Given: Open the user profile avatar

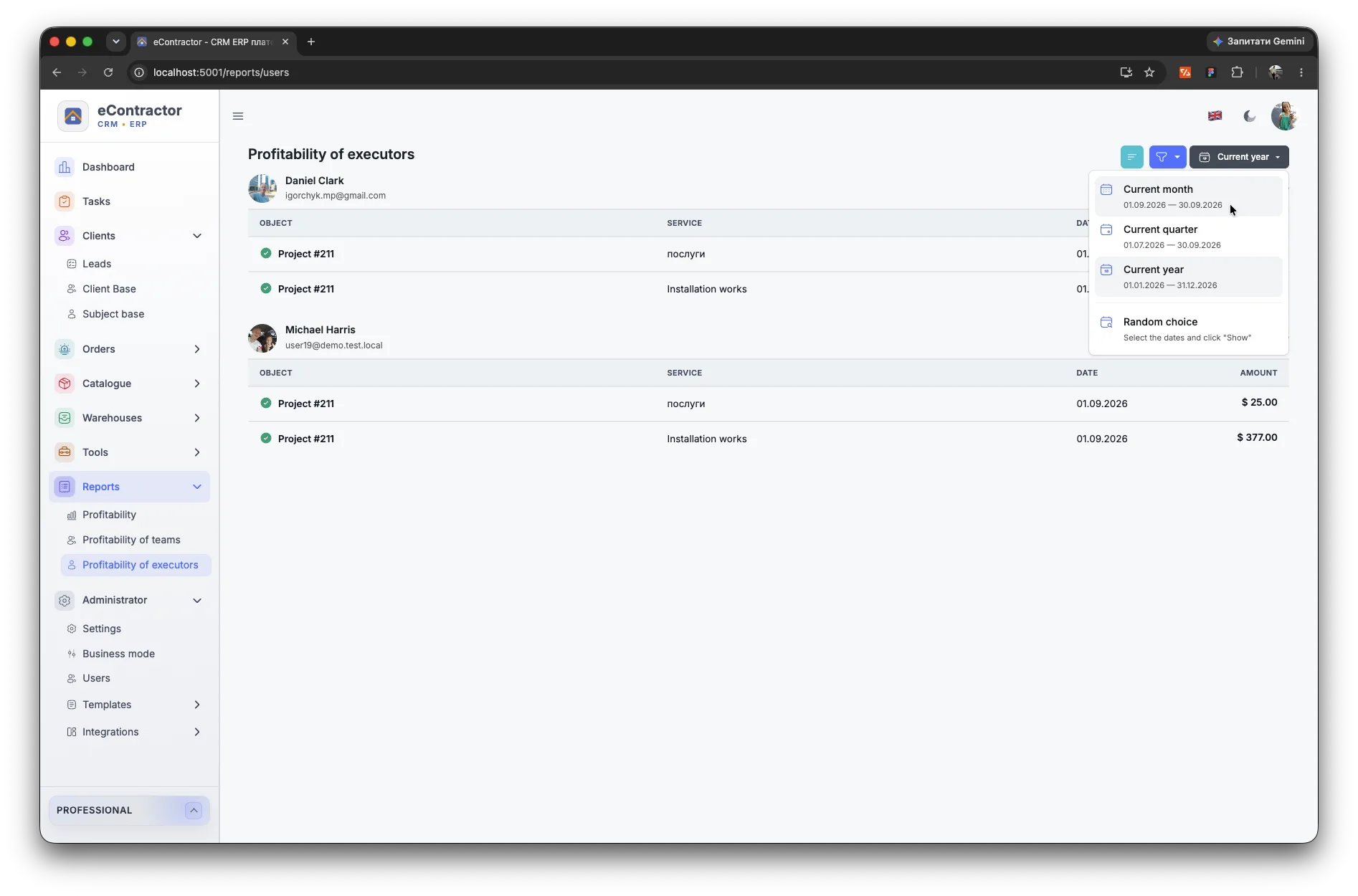Looking at the screenshot, I should [1284, 116].
